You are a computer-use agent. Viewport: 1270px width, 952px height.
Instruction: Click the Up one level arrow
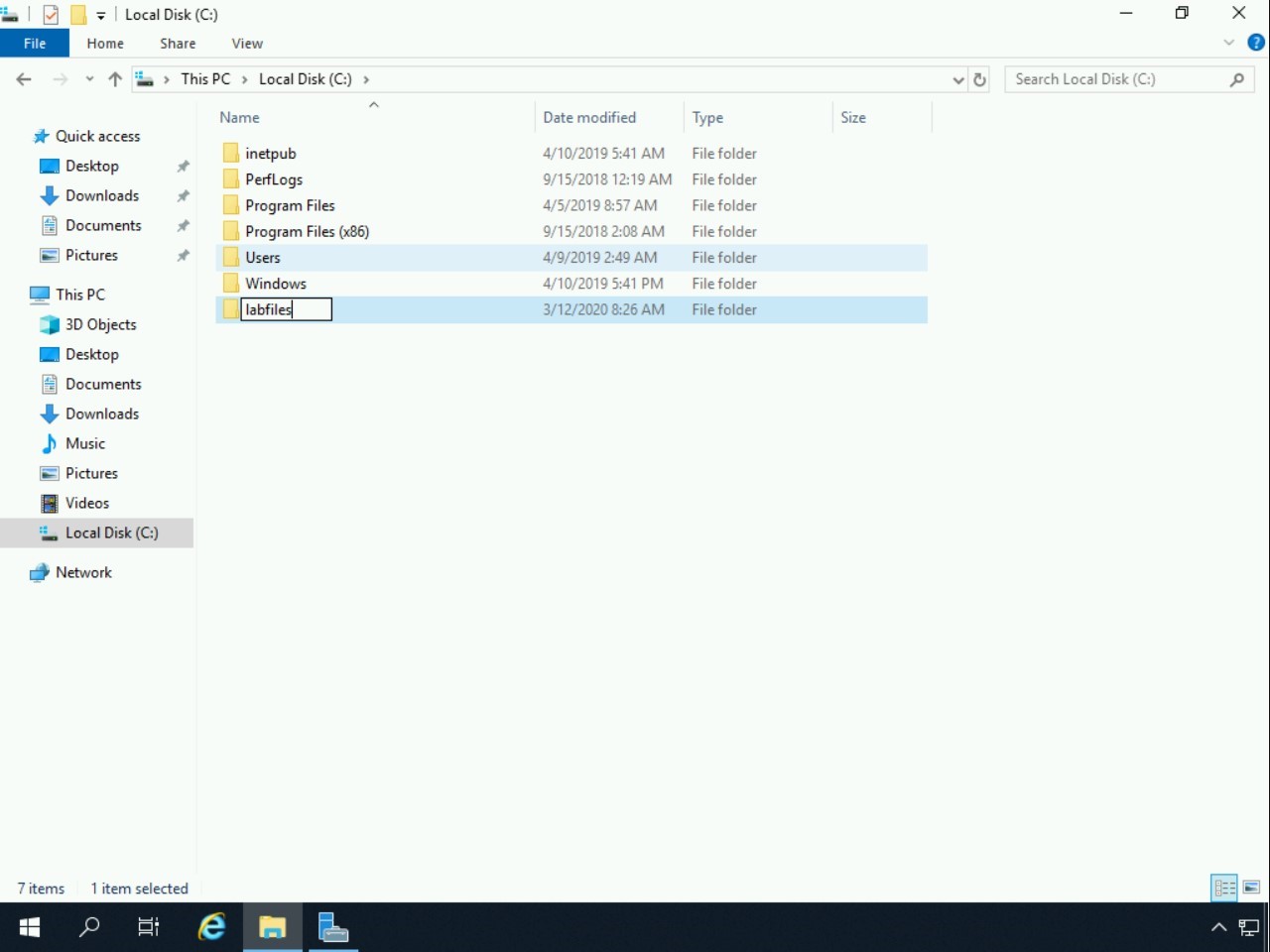pos(115,79)
